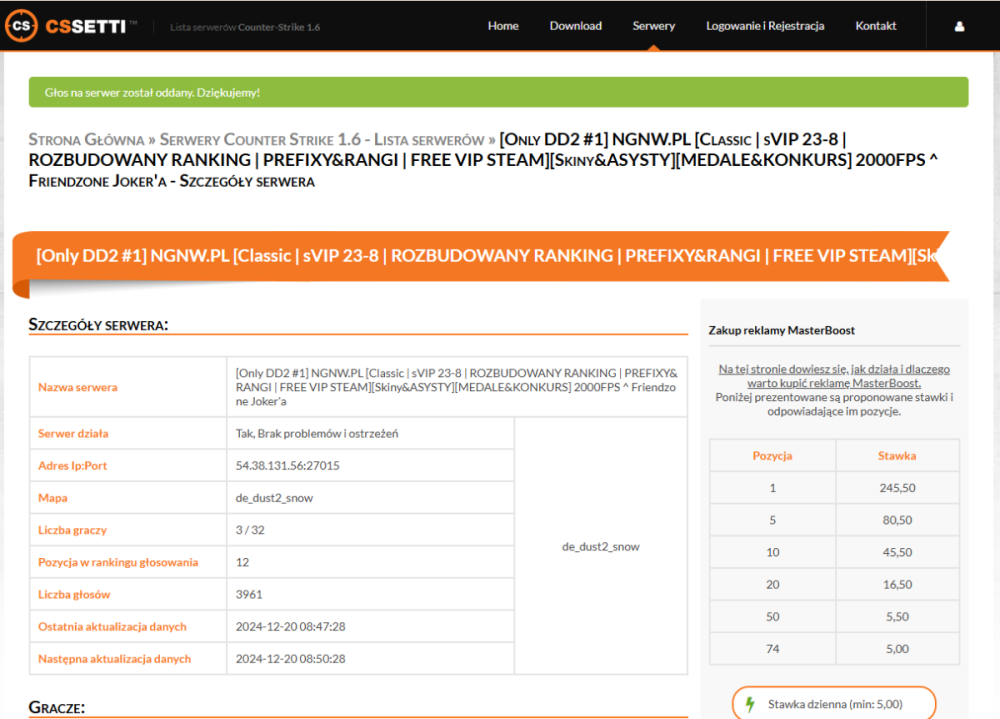Click the orange server name banner
The width and height of the screenshot is (1000, 719).
[481, 256]
